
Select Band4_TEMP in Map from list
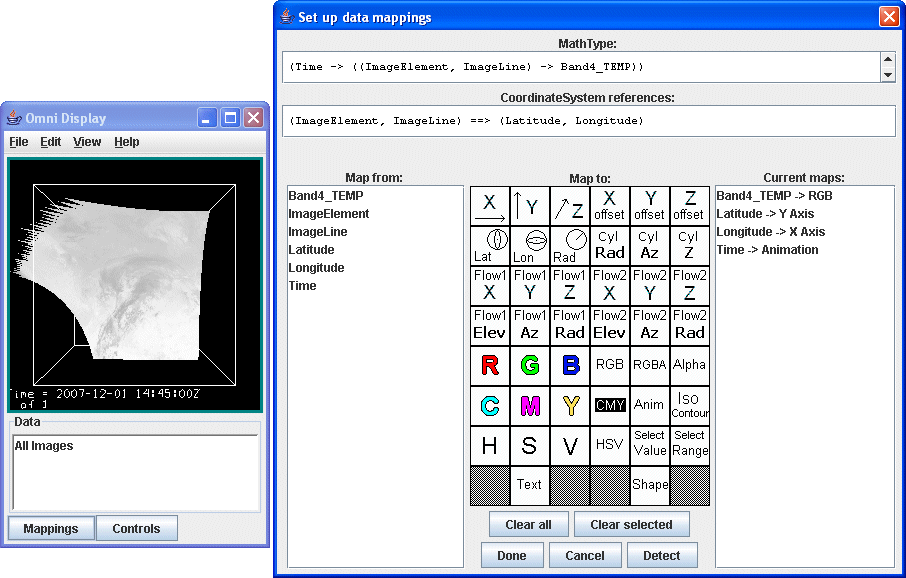pyautogui.click(x=326, y=196)
